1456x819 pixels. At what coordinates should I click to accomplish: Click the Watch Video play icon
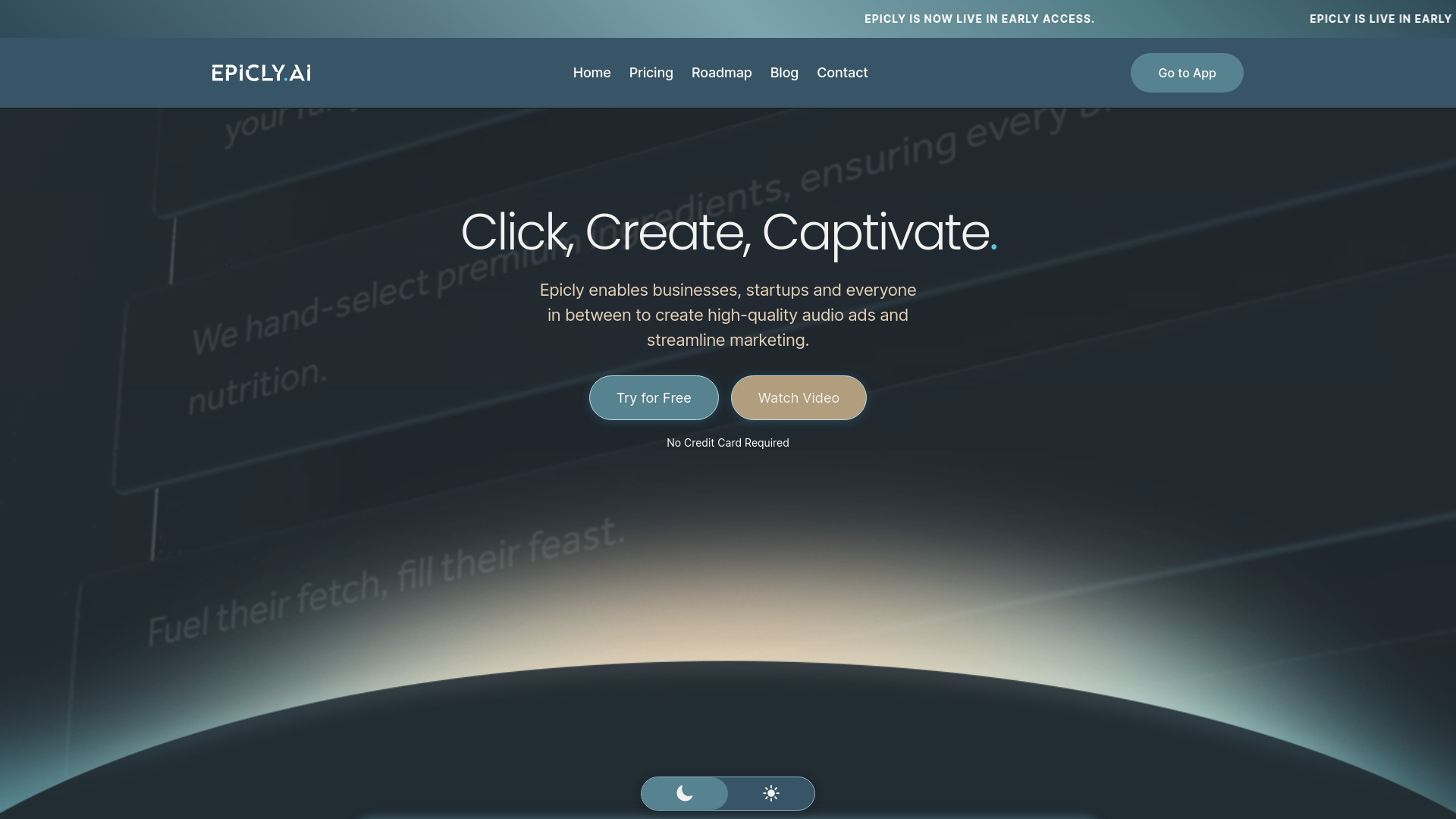(x=798, y=397)
